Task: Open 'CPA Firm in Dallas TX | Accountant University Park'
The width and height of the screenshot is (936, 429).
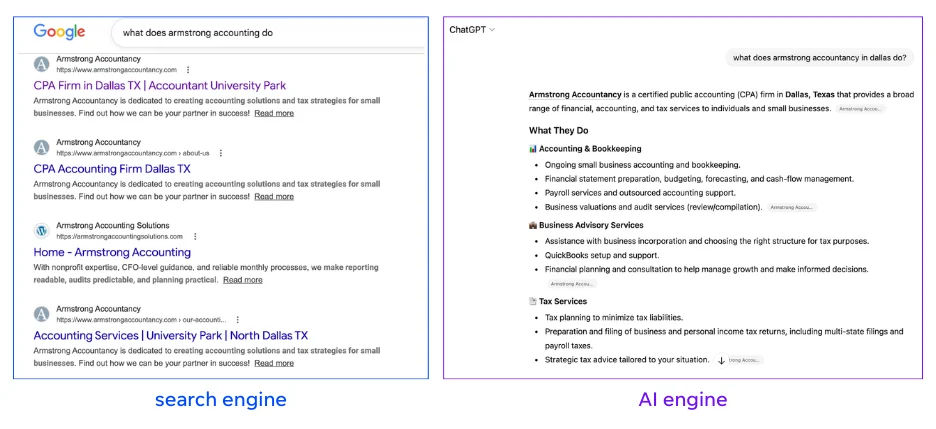Action: [x=160, y=85]
